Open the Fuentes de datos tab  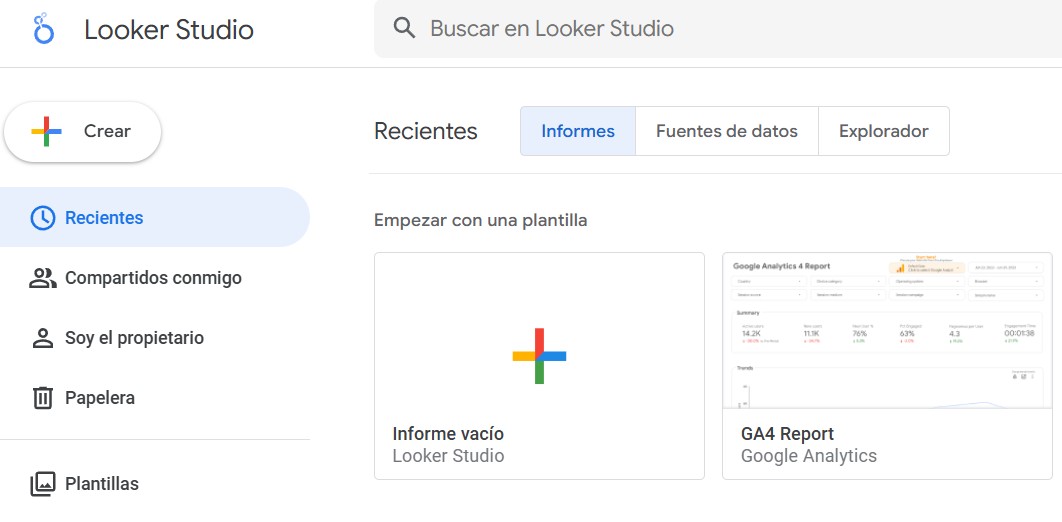point(726,131)
